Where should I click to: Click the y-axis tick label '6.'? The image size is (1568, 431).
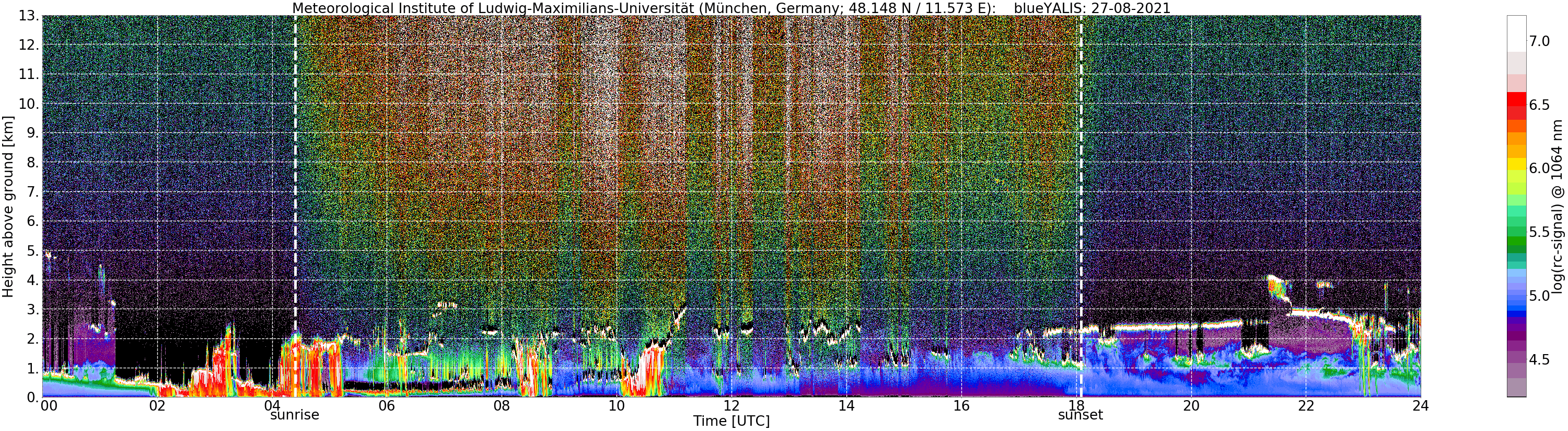point(33,221)
